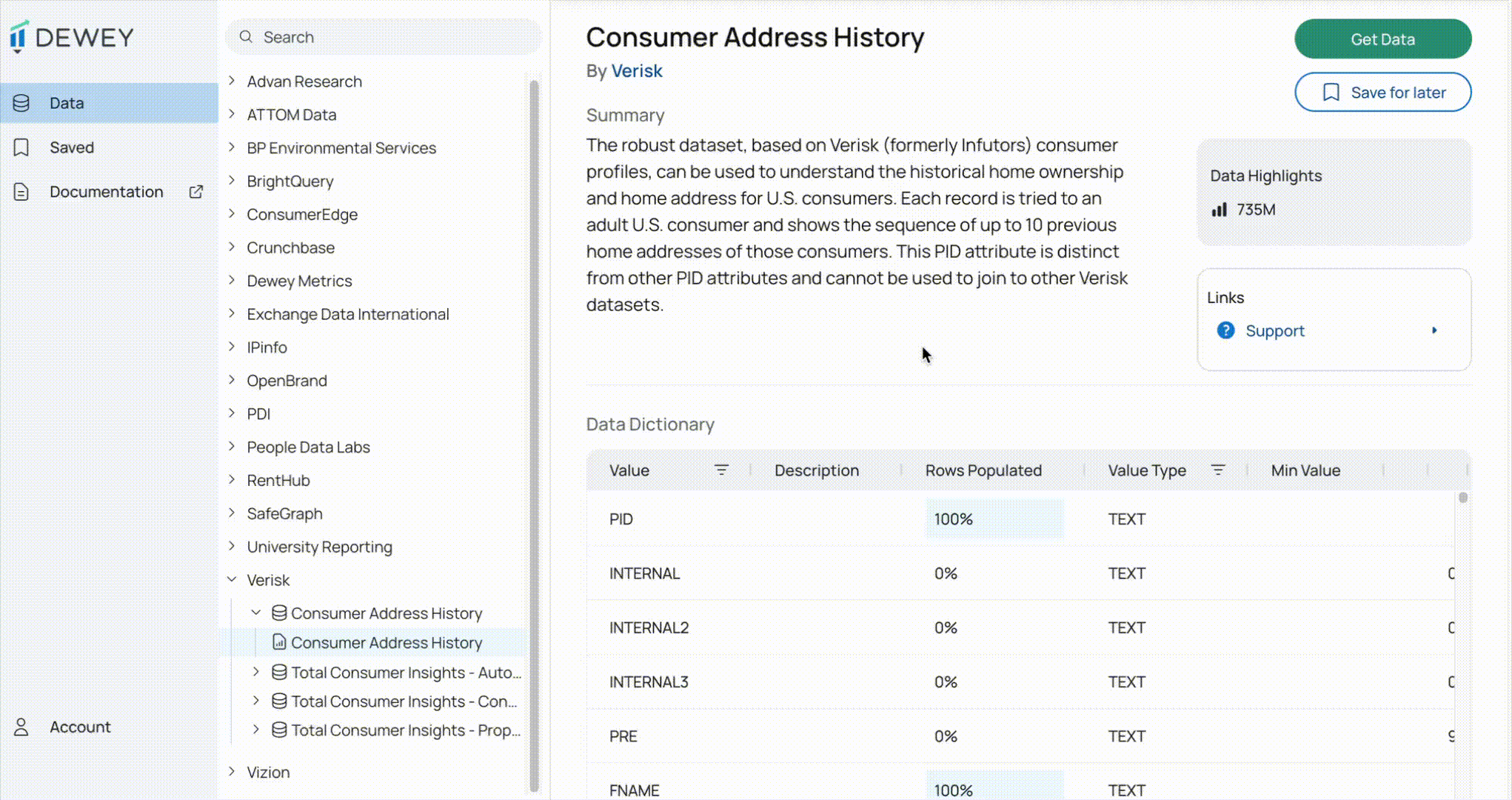Select IPinfo in the provider tree

(x=267, y=347)
